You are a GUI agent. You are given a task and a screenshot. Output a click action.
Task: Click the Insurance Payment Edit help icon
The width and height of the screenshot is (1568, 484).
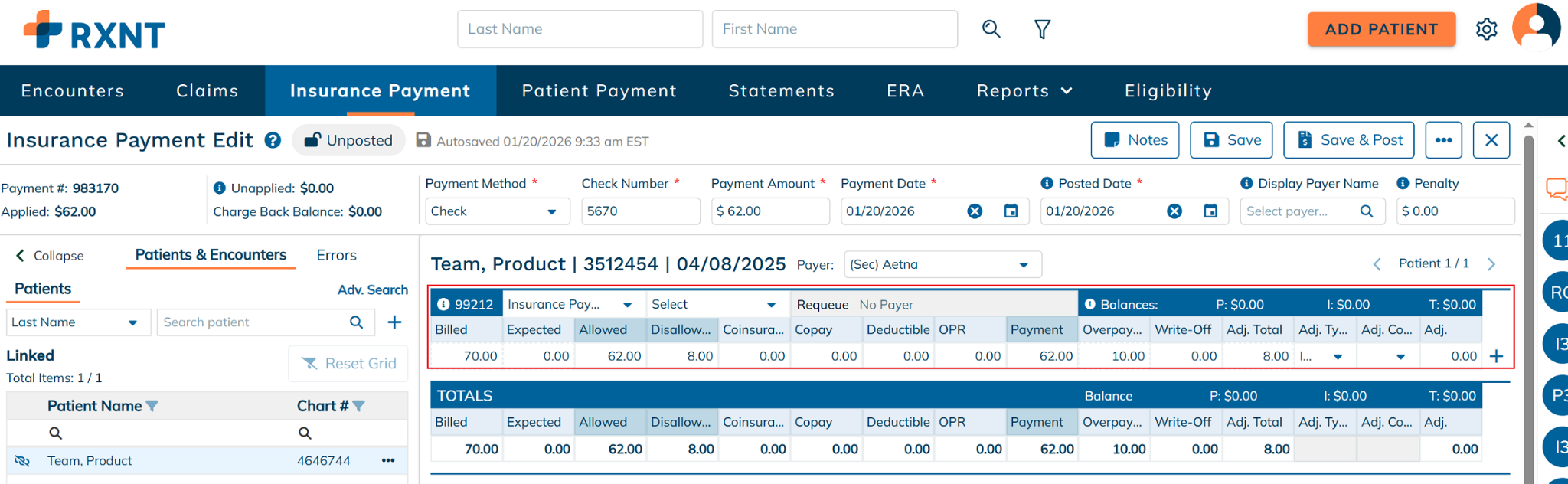click(x=273, y=140)
